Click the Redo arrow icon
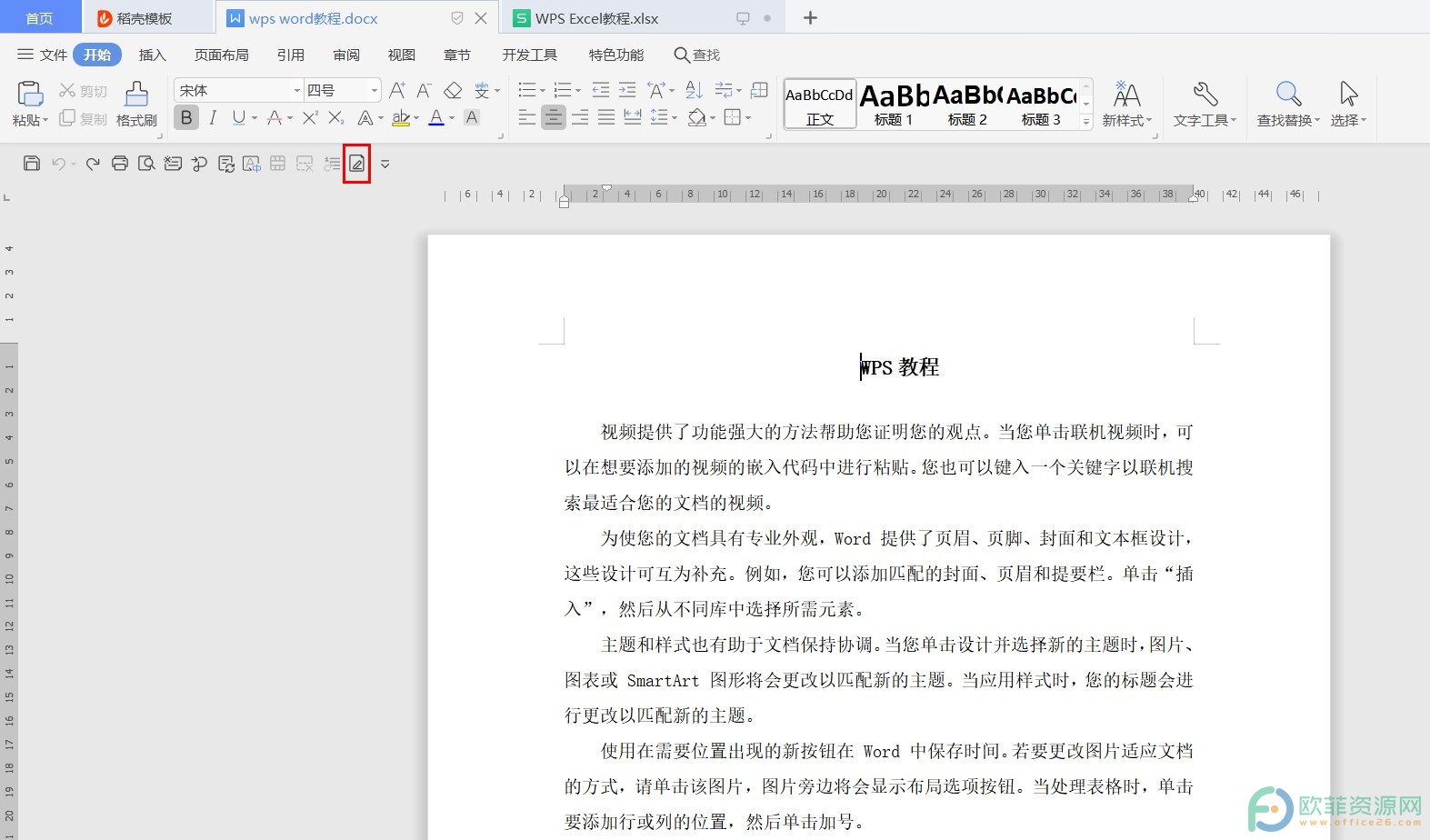Screen dimensions: 1430x840 pyautogui.click(x=93, y=164)
